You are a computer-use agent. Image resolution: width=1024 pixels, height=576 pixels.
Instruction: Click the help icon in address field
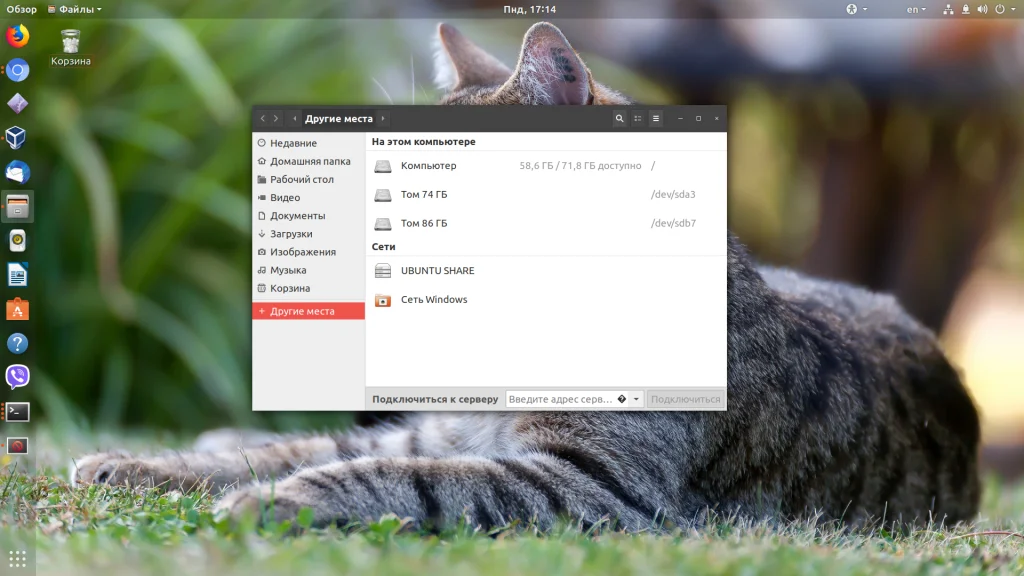(622, 399)
